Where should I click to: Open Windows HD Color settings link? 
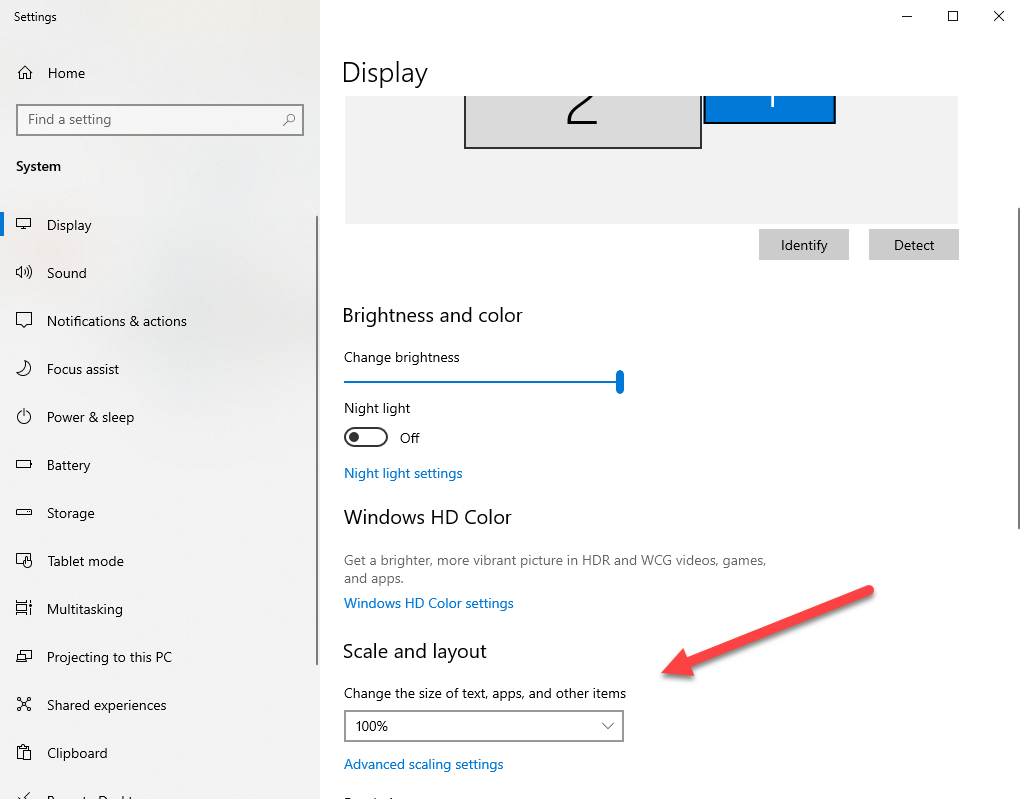(429, 603)
